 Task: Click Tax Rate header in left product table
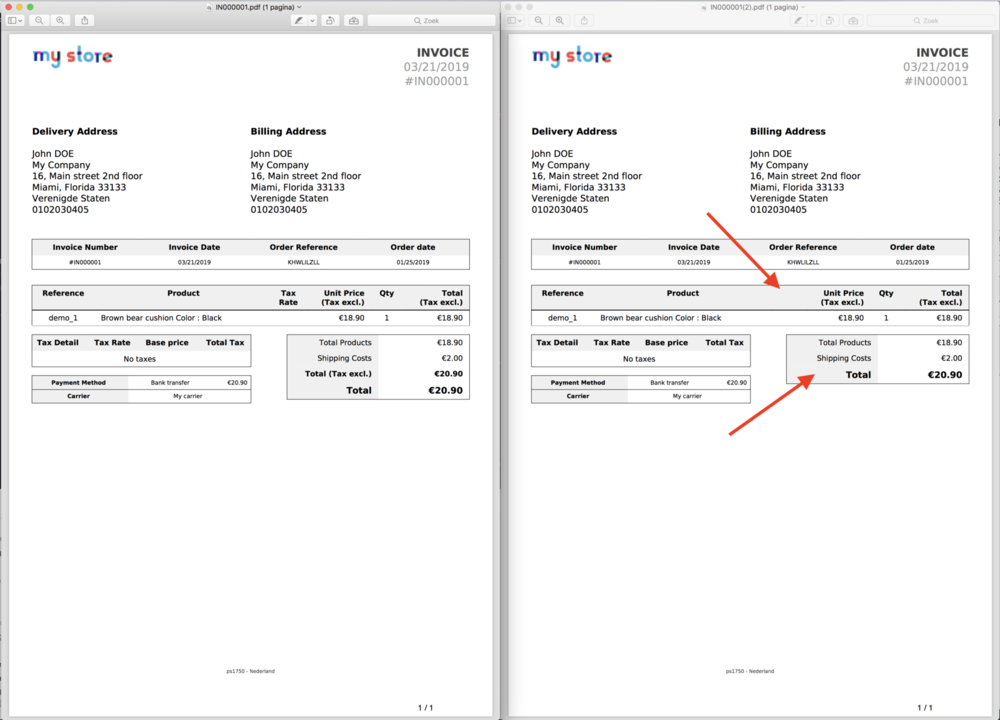[x=288, y=298]
